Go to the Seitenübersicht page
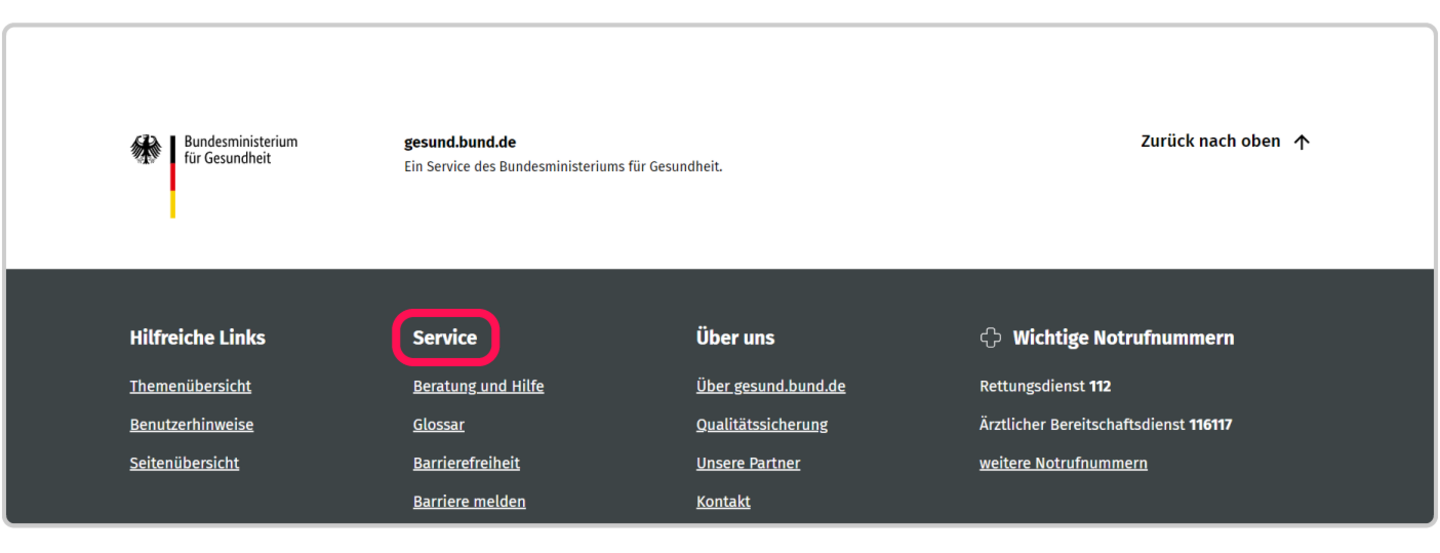 point(184,463)
